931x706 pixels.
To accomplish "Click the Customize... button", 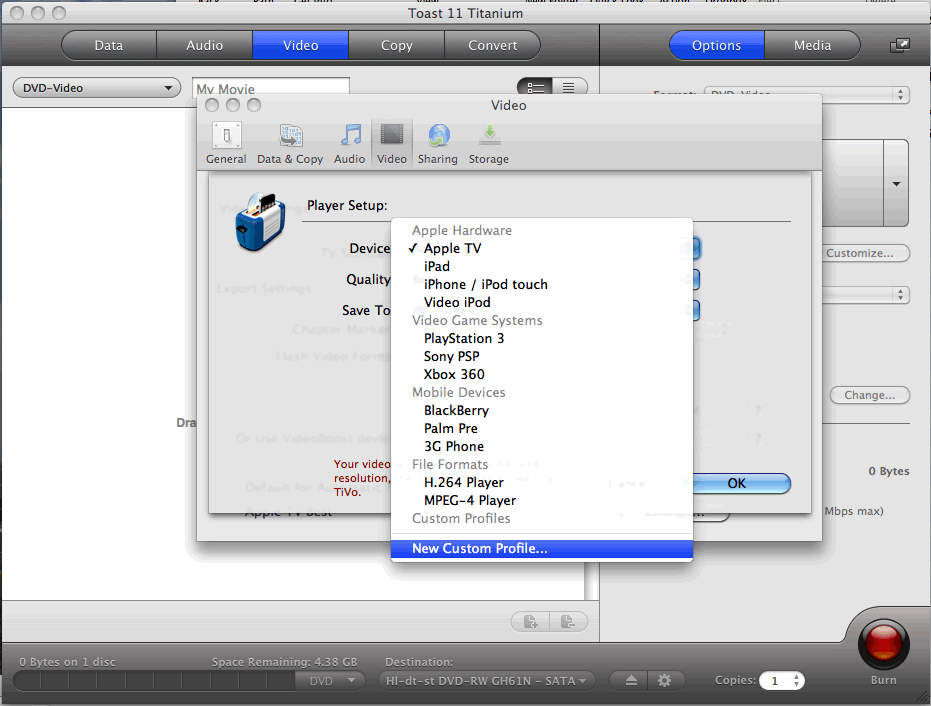I will (x=864, y=253).
